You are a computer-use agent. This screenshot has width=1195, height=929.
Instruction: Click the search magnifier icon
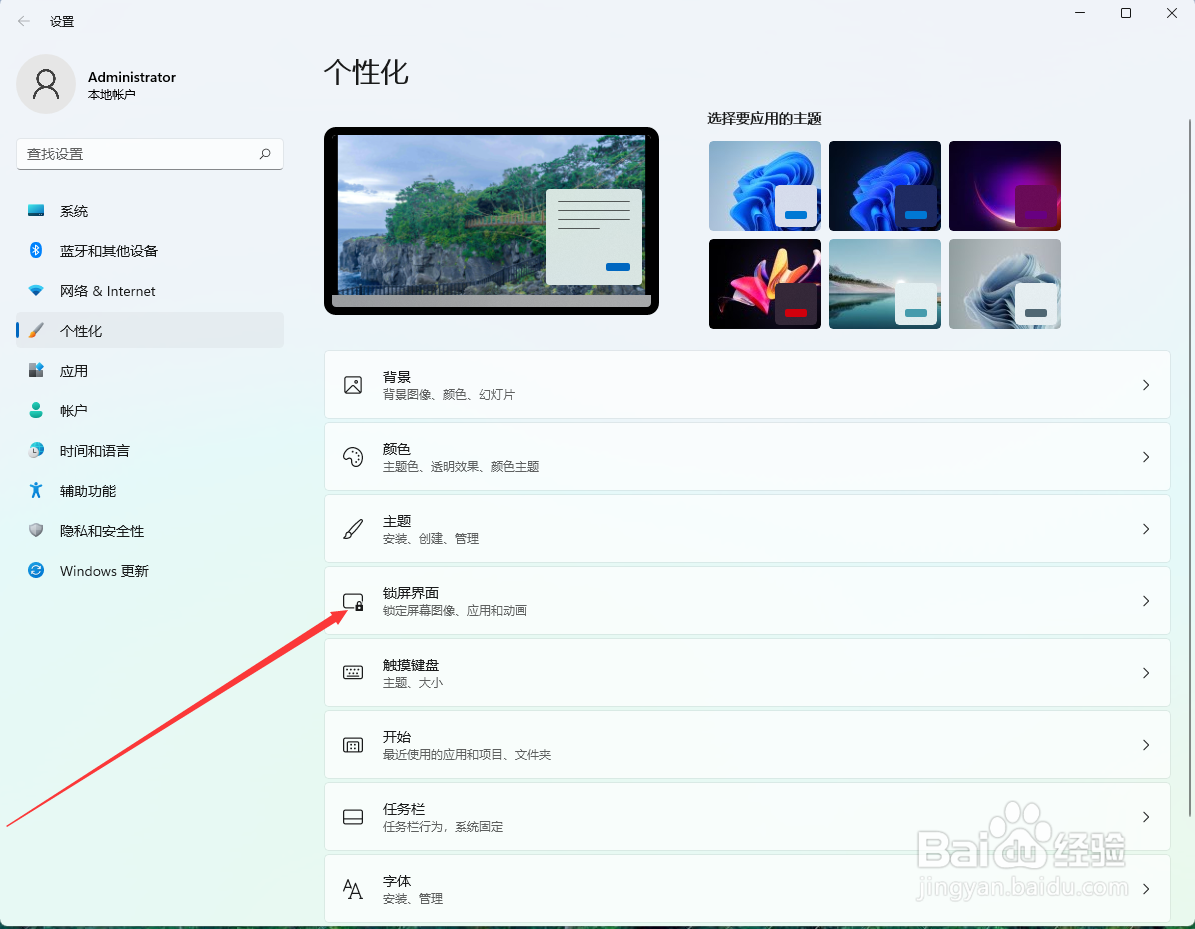coord(264,154)
